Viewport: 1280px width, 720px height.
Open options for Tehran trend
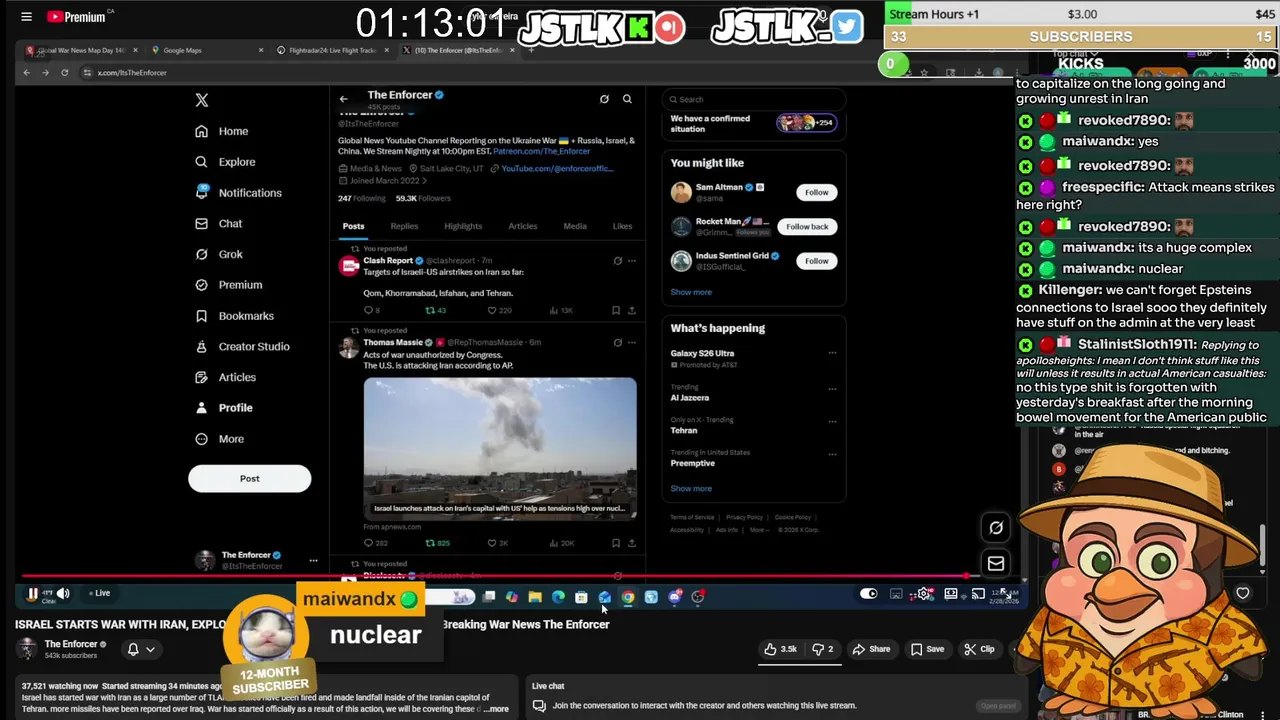point(832,421)
